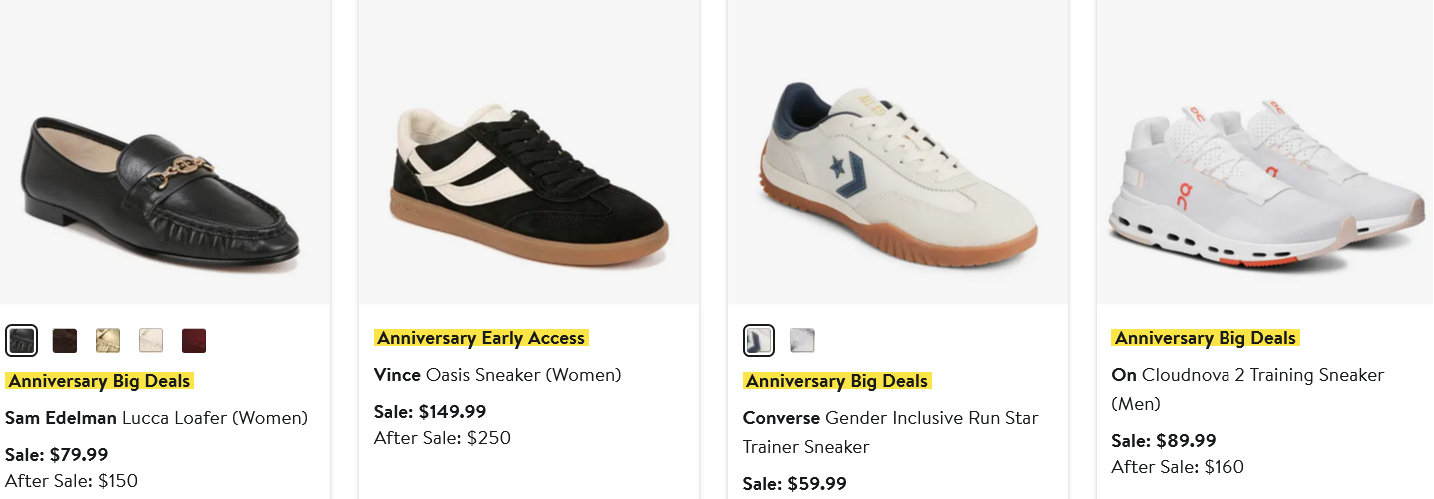Click Anniversary Big Deals badge above Sam Edelman

[99, 381]
